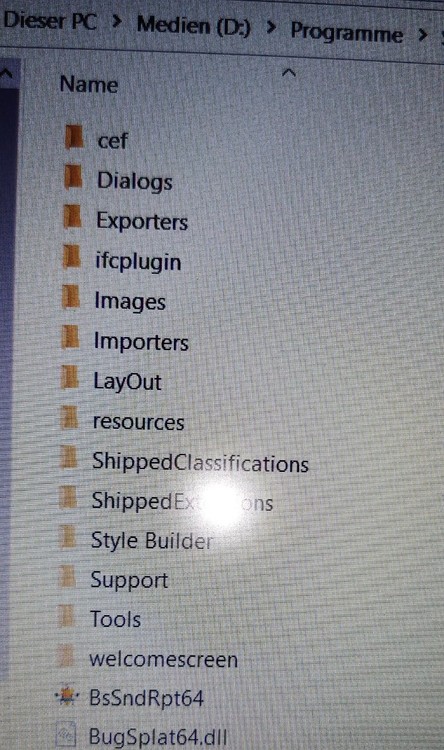Open the Programme breadcrumb segment
This screenshot has height=750, width=444.
[x=347, y=32]
